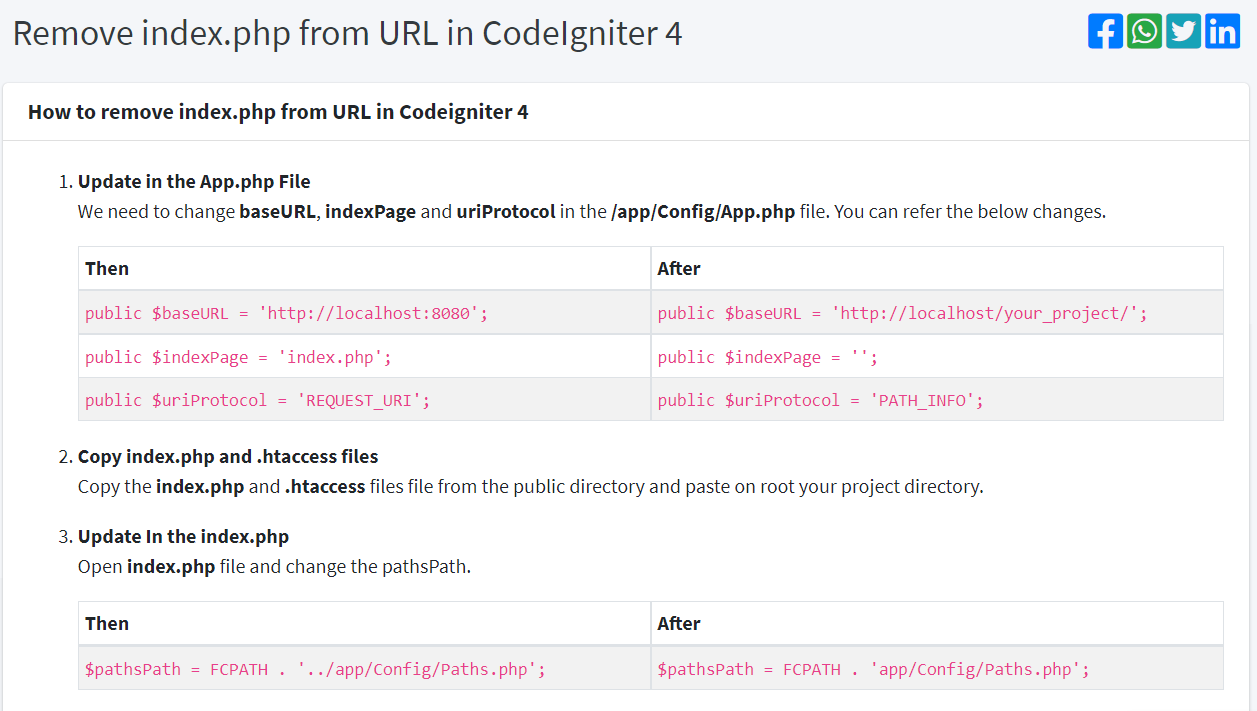Share the article on Facebook
The width and height of the screenshot is (1257, 711).
click(x=1105, y=31)
